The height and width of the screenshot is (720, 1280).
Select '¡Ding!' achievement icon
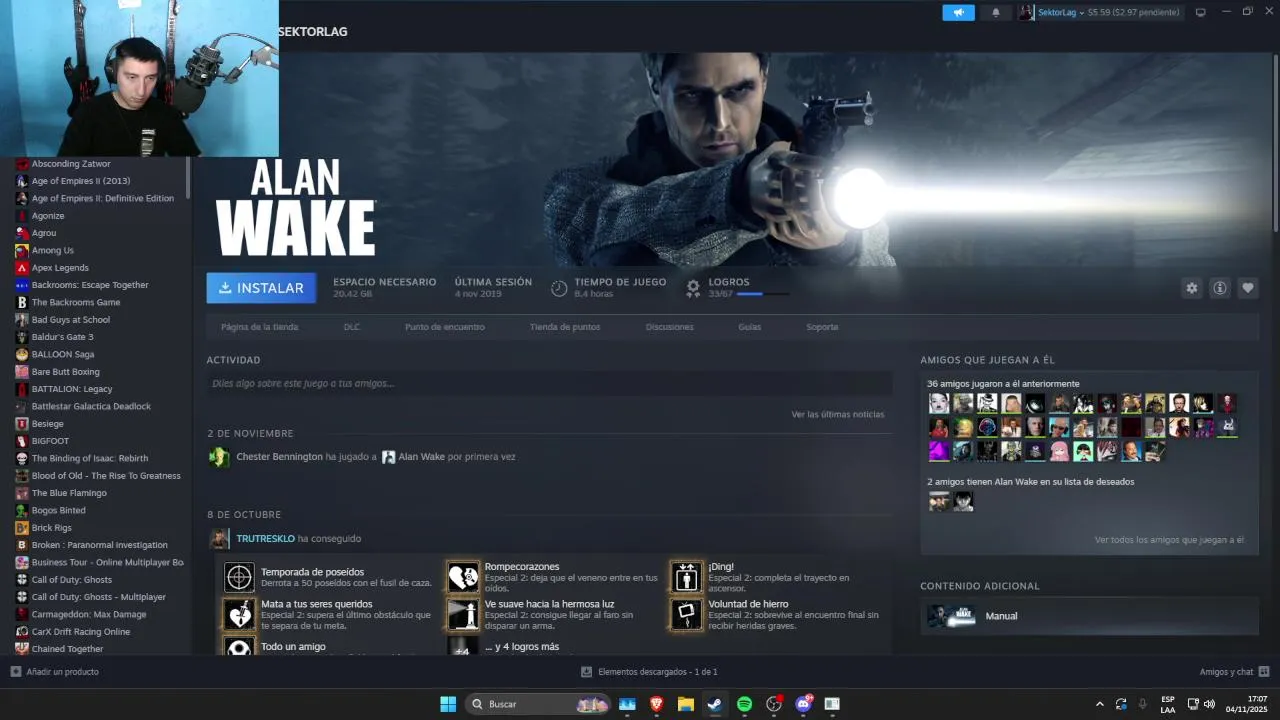coord(687,577)
